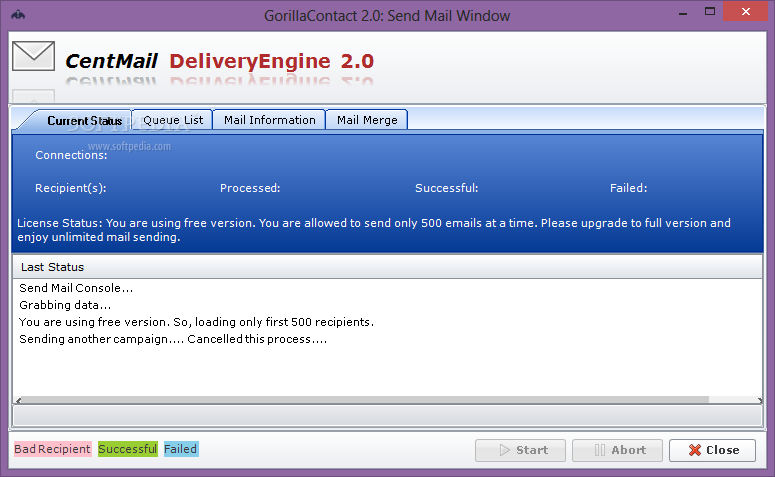This screenshot has height=477, width=775.
Task: Close the window with red title bar X
Action: pos(746,11)
